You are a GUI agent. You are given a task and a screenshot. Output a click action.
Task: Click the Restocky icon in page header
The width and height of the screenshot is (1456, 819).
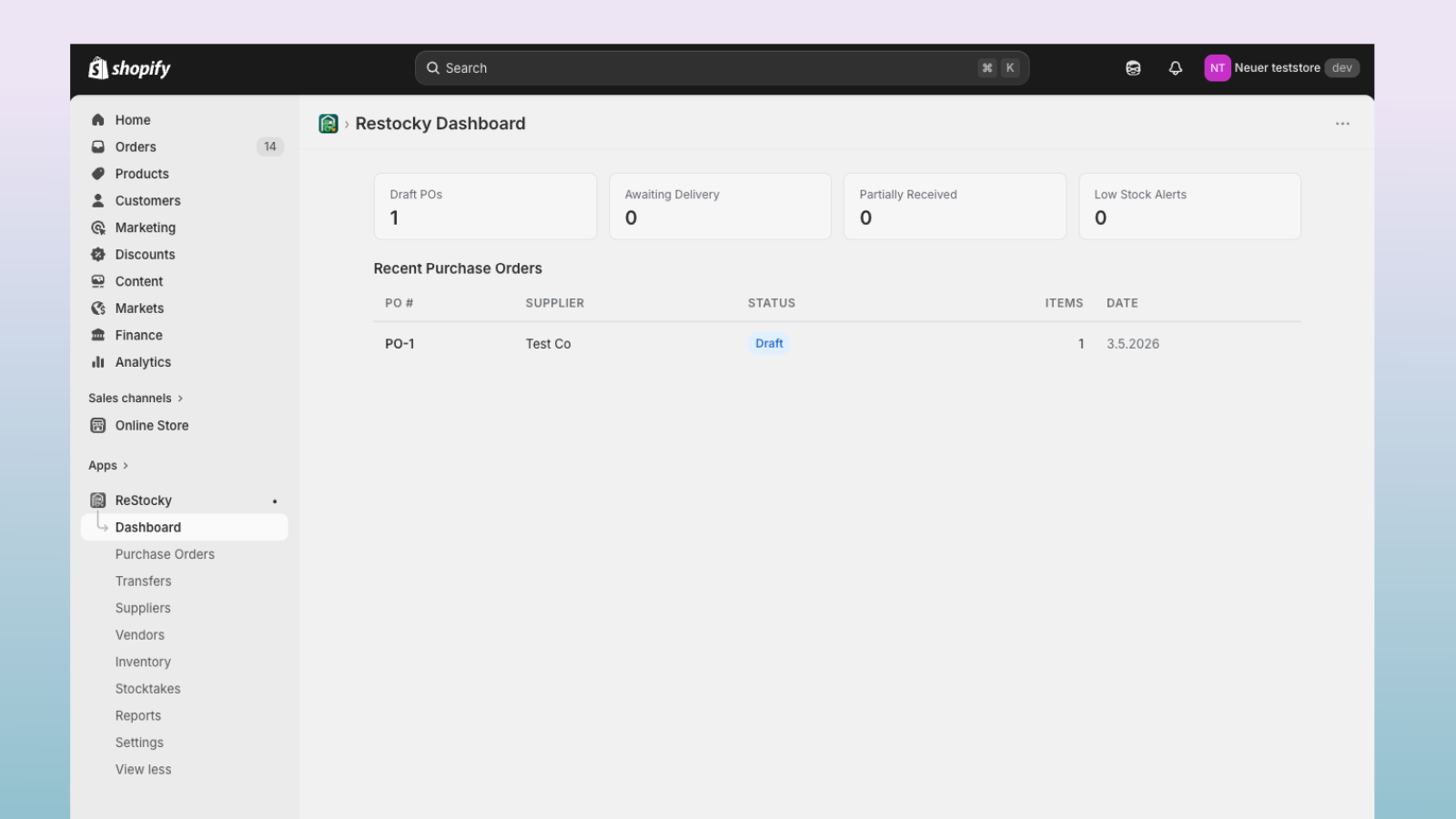pyautogui.click(x=329, y=124)
